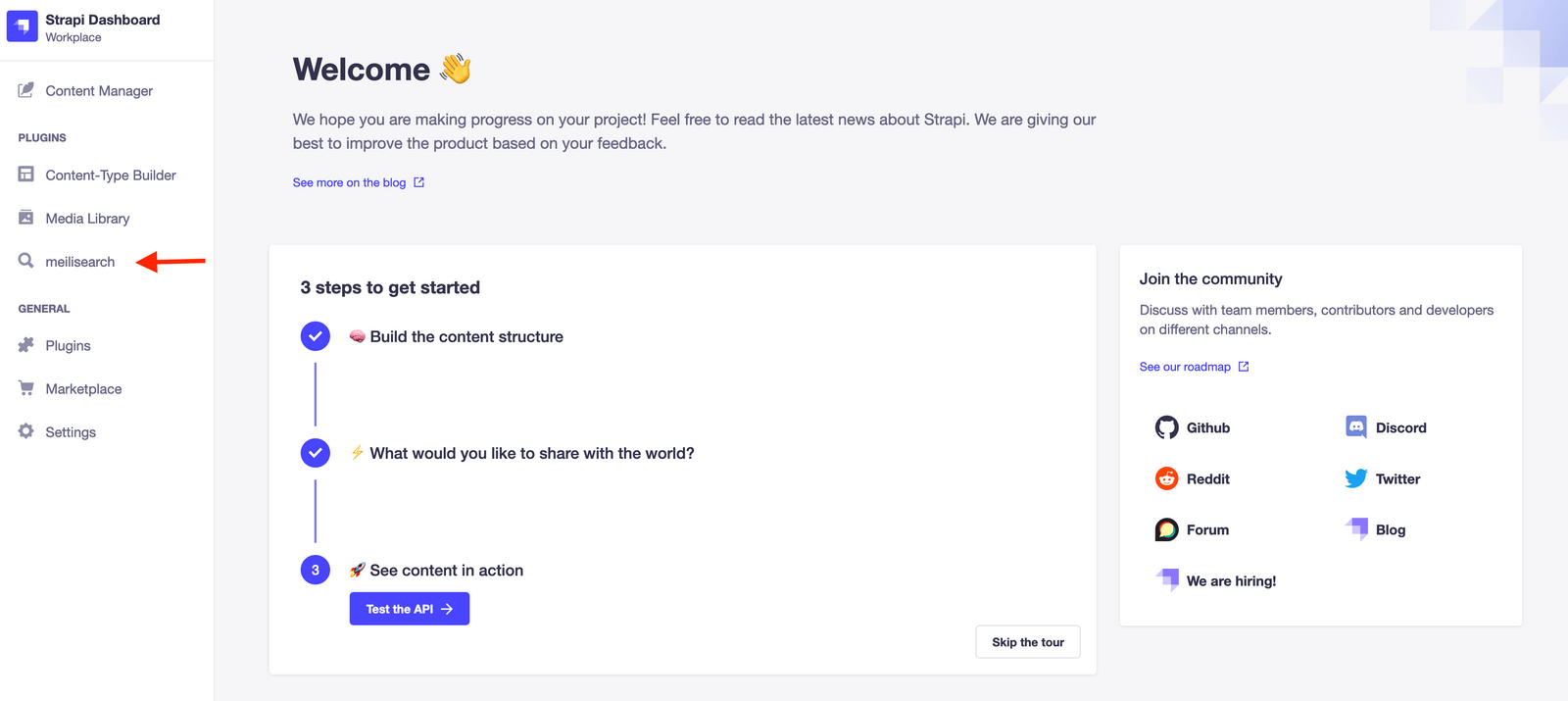Click the Plugins puzzle-piece icon
This screenshot has width=1568, height=701.
26,345
